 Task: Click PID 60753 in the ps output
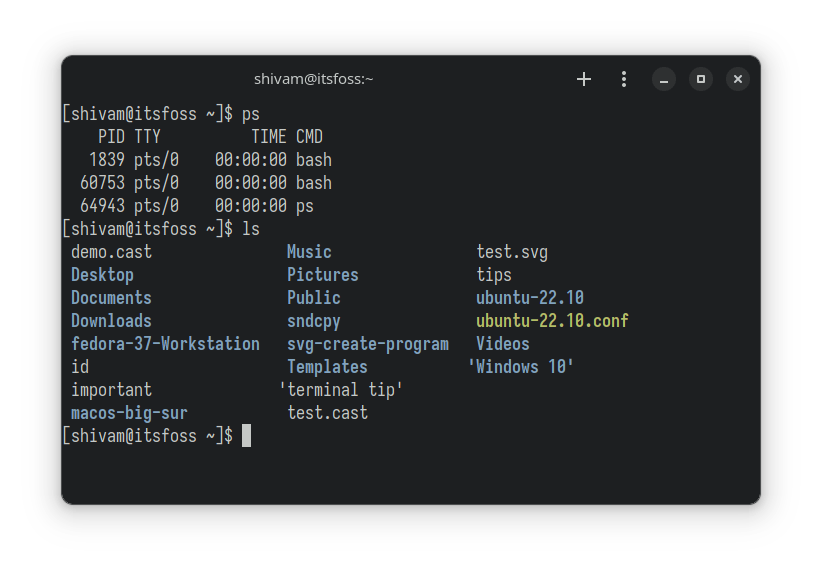coord(102,183)
